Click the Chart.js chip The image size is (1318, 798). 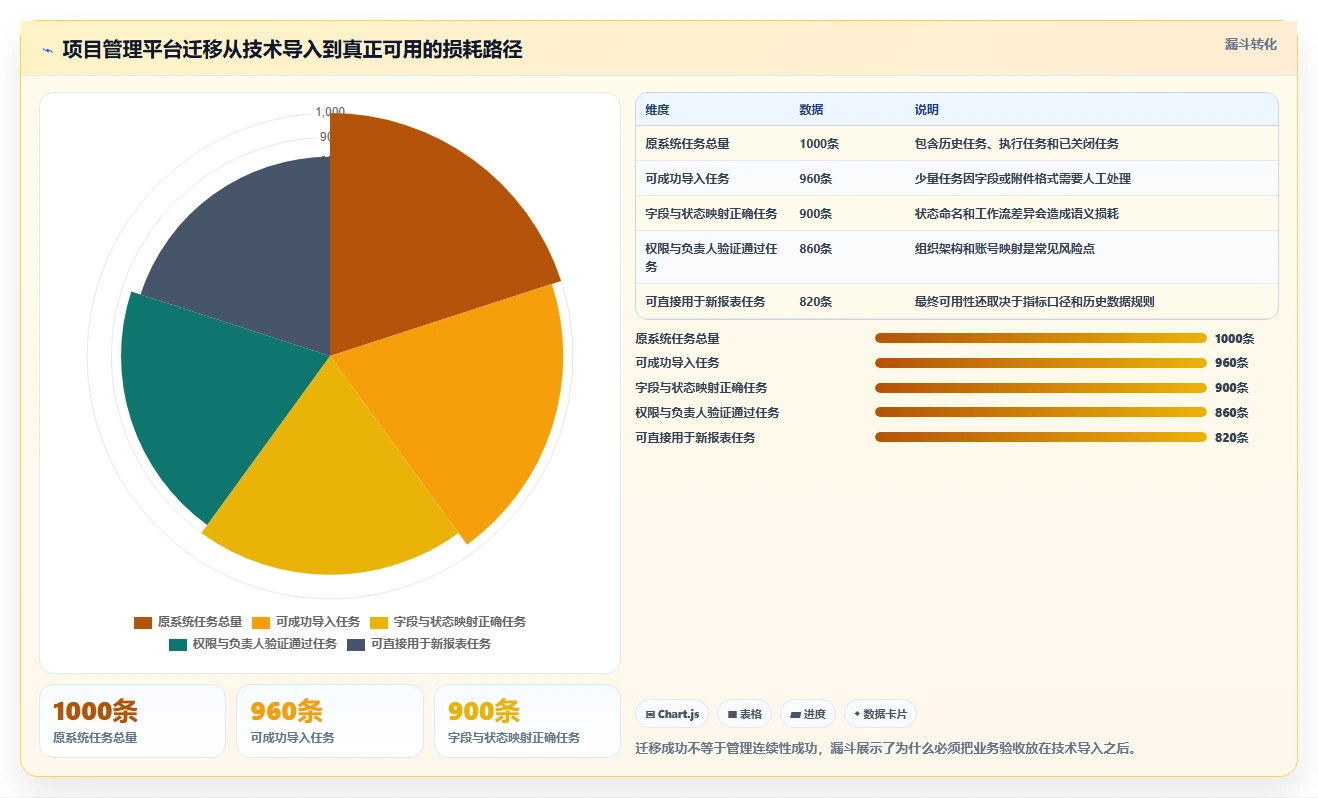672,714
